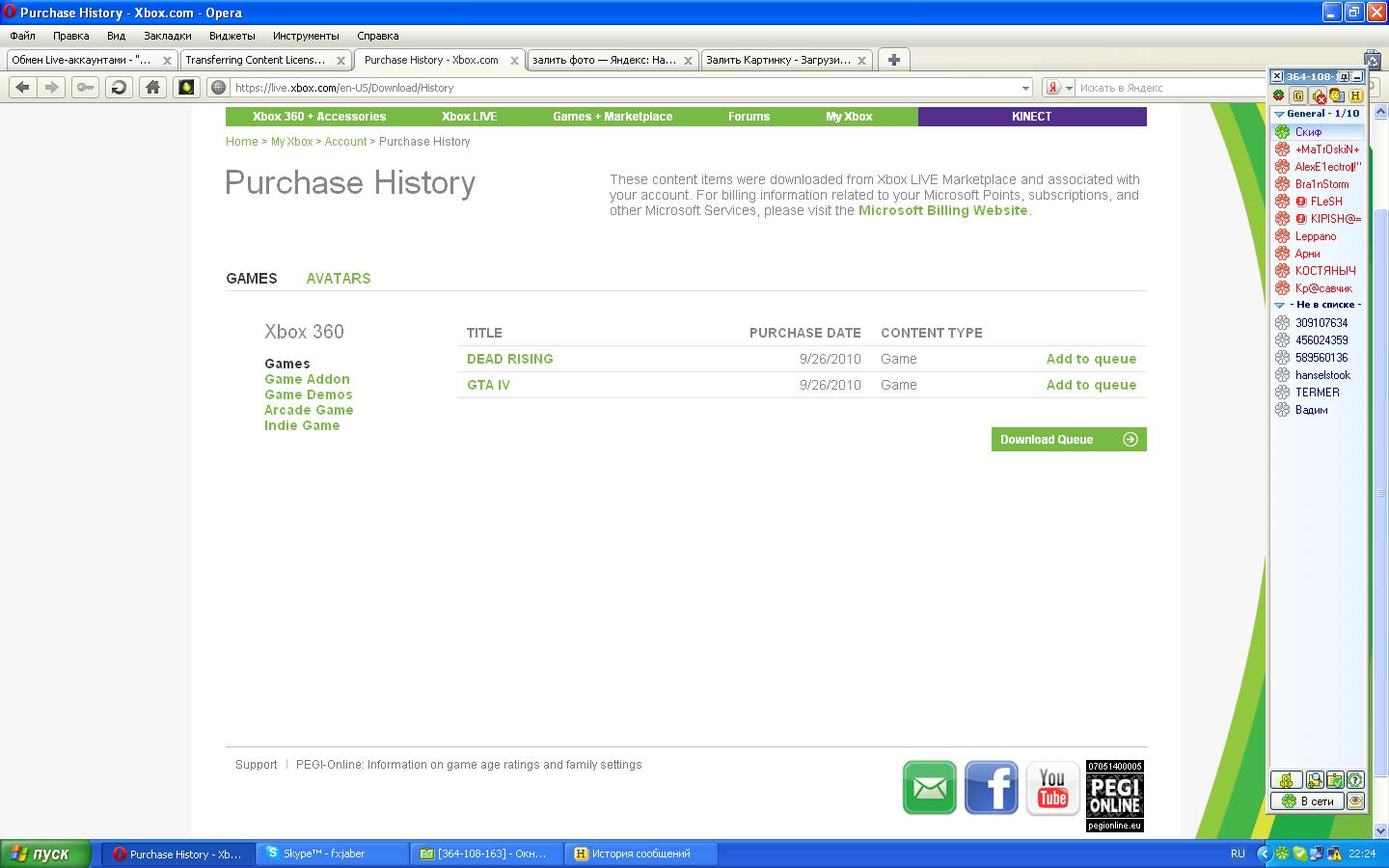Open a new tab with the plus button
Screen dimensions: 1389x868
click(x=894, y=60)
